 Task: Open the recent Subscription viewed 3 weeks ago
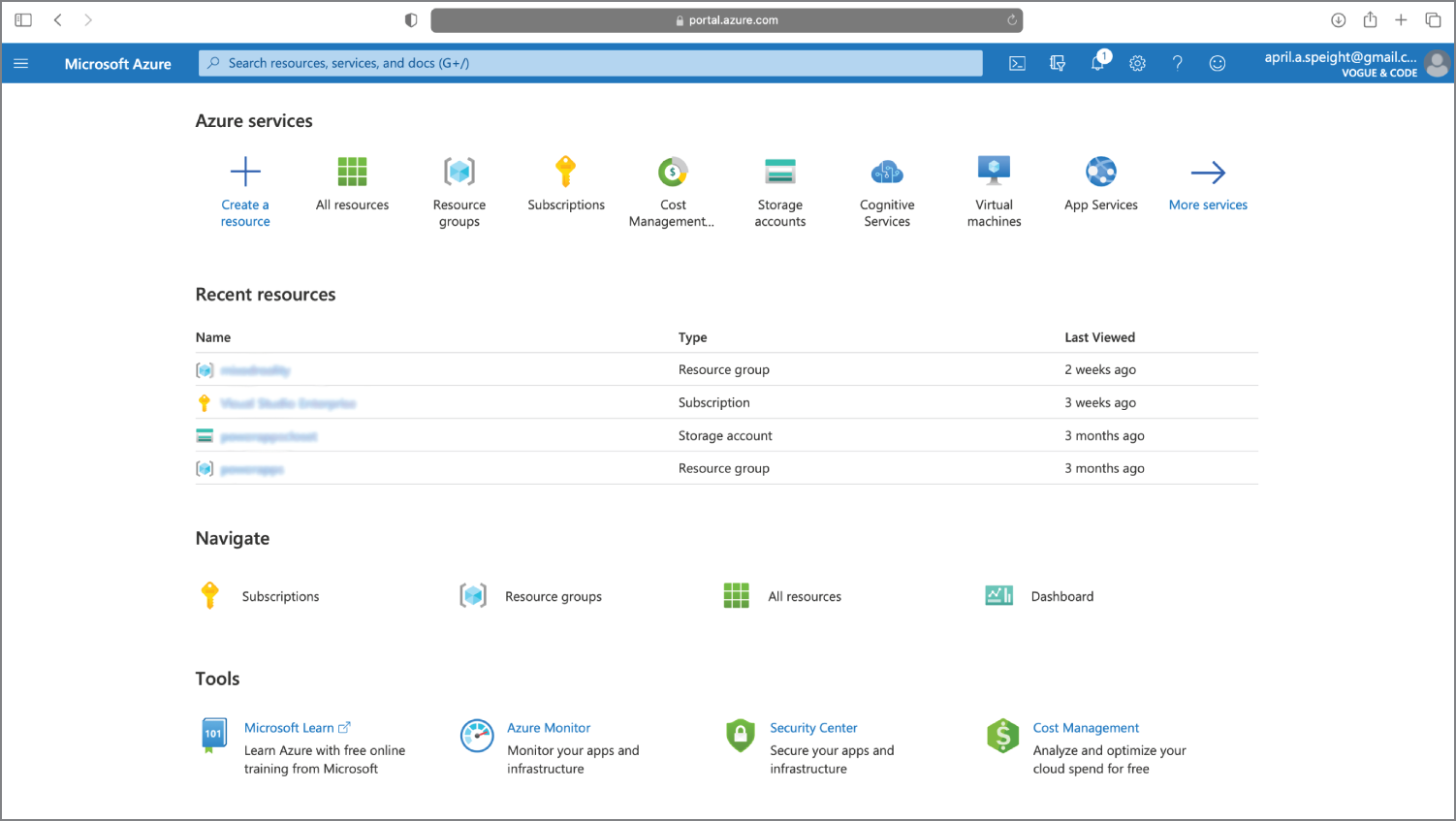(x=288, y=403)
